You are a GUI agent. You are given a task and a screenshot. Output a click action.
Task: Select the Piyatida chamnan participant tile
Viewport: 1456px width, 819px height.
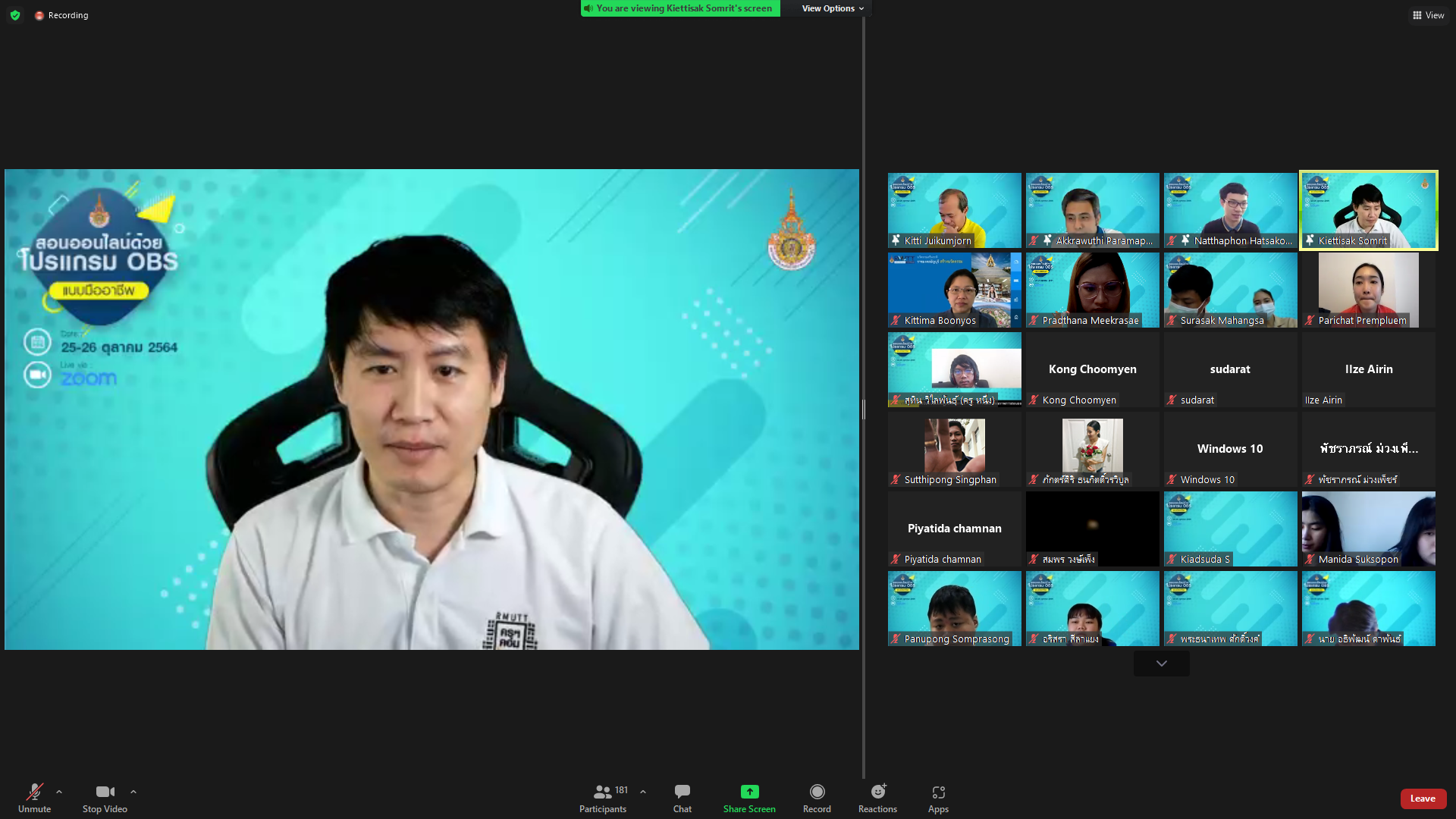[954, 529]
